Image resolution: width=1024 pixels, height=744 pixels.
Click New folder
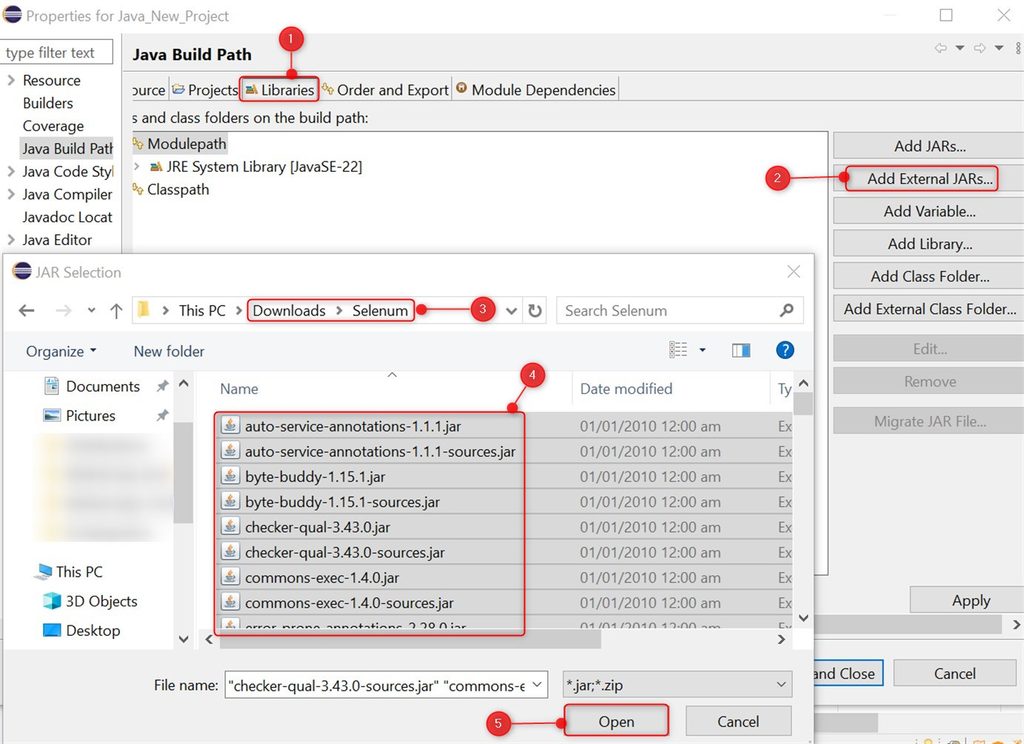[x=168, y=351]
